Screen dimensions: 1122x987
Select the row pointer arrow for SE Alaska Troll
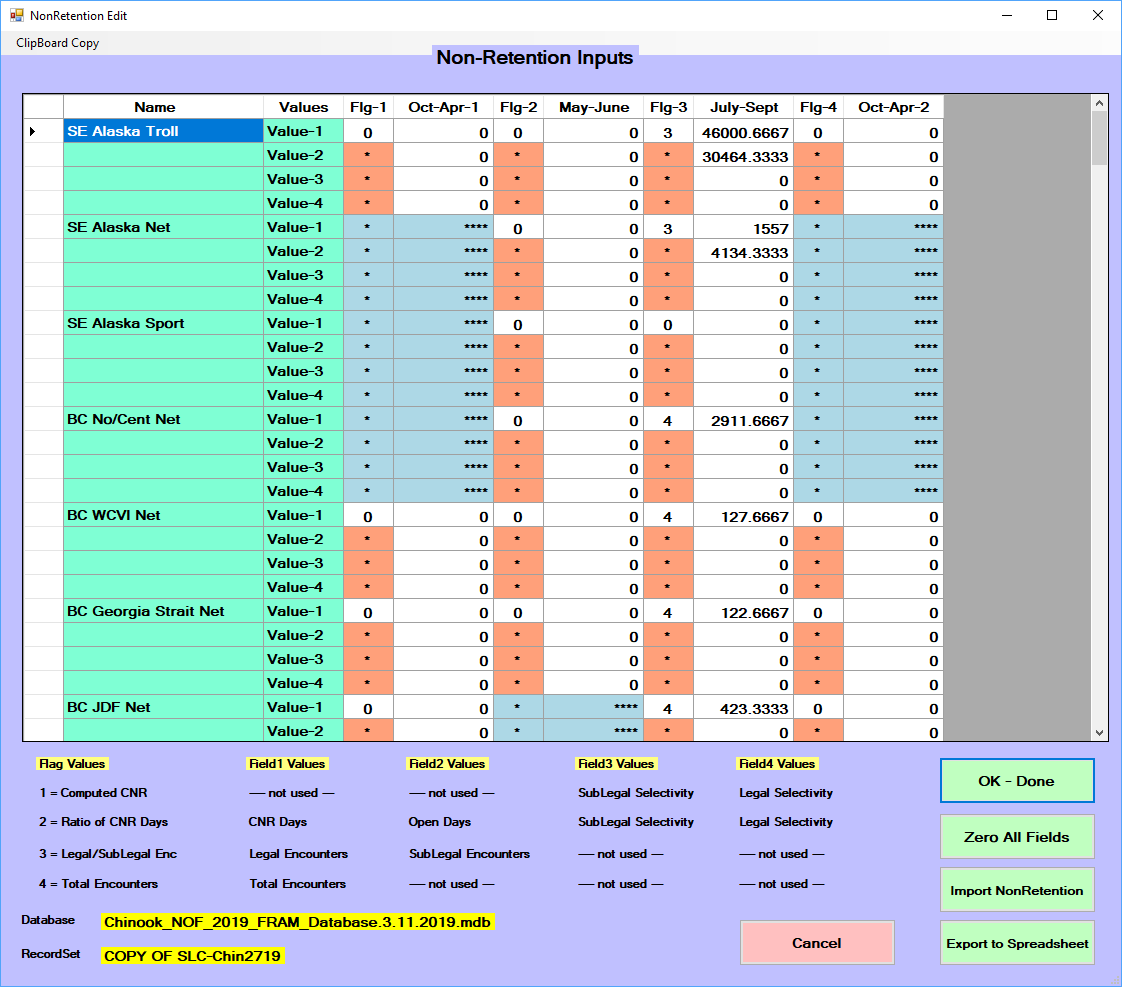coord(33,132)
